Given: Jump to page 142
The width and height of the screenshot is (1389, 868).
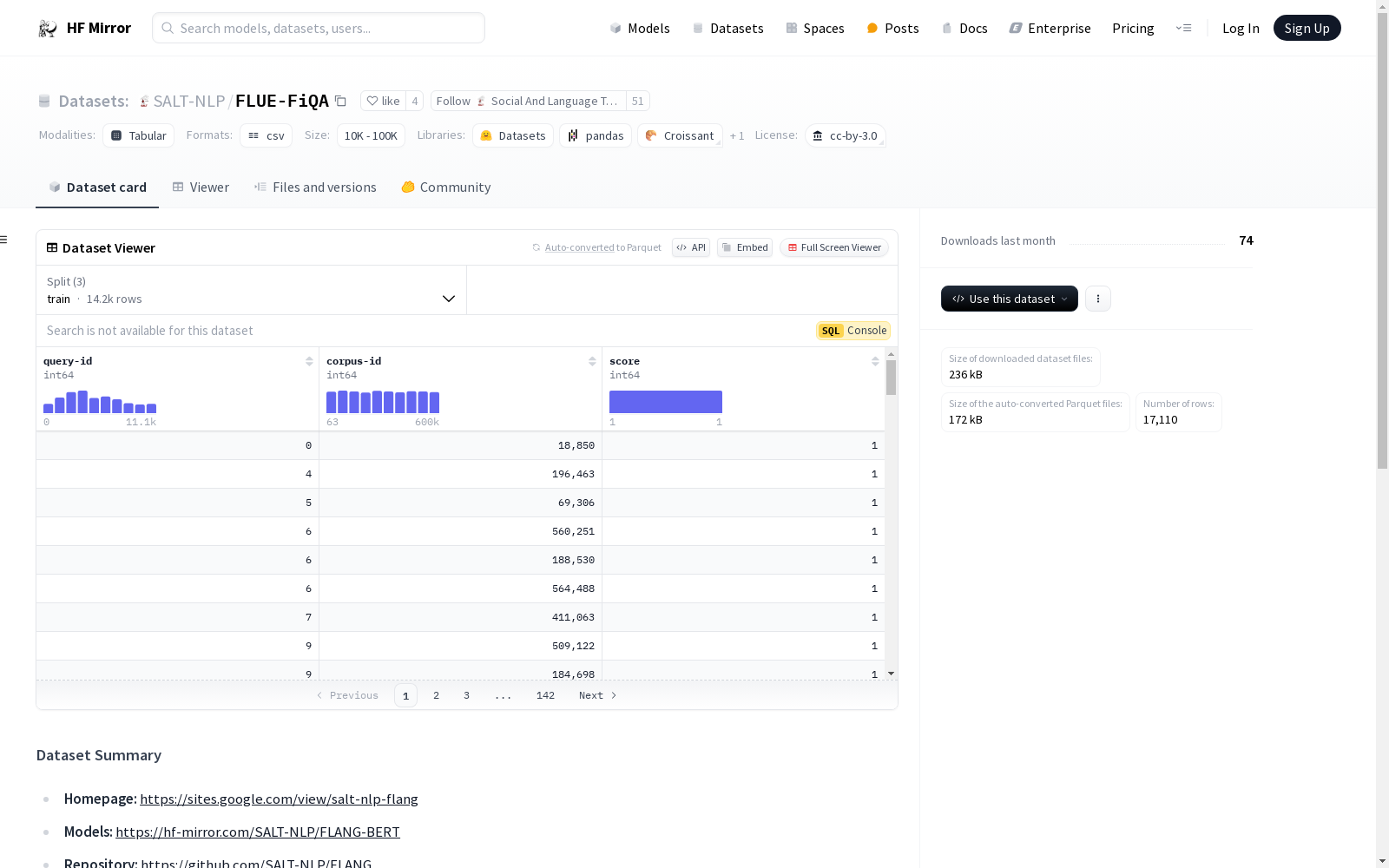Looking at the screenshot, I should (545, 695).
